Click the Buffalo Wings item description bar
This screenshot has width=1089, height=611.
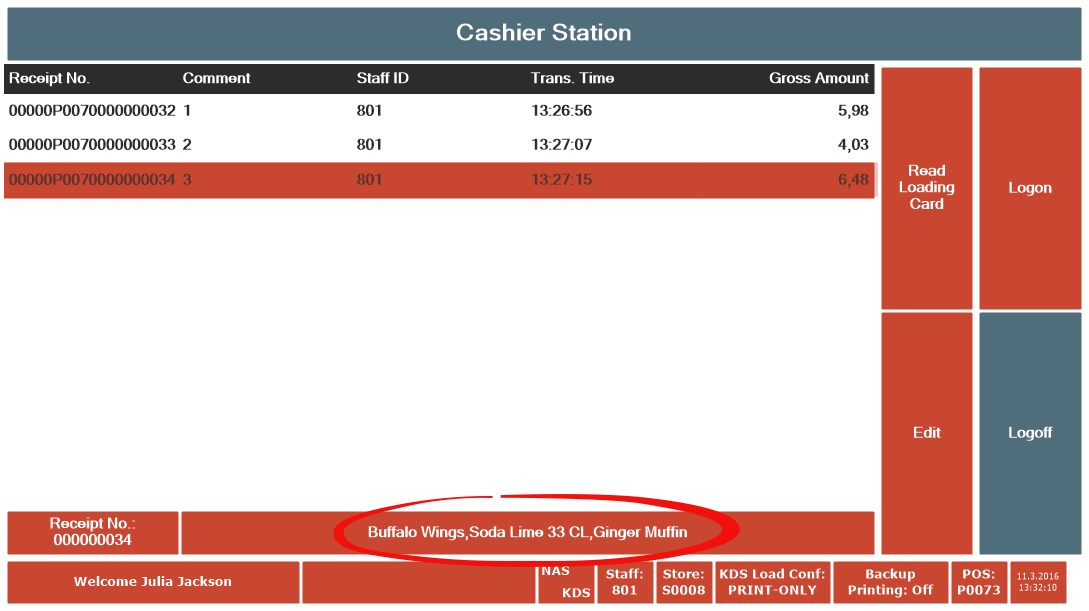click(x=527, y=532)
